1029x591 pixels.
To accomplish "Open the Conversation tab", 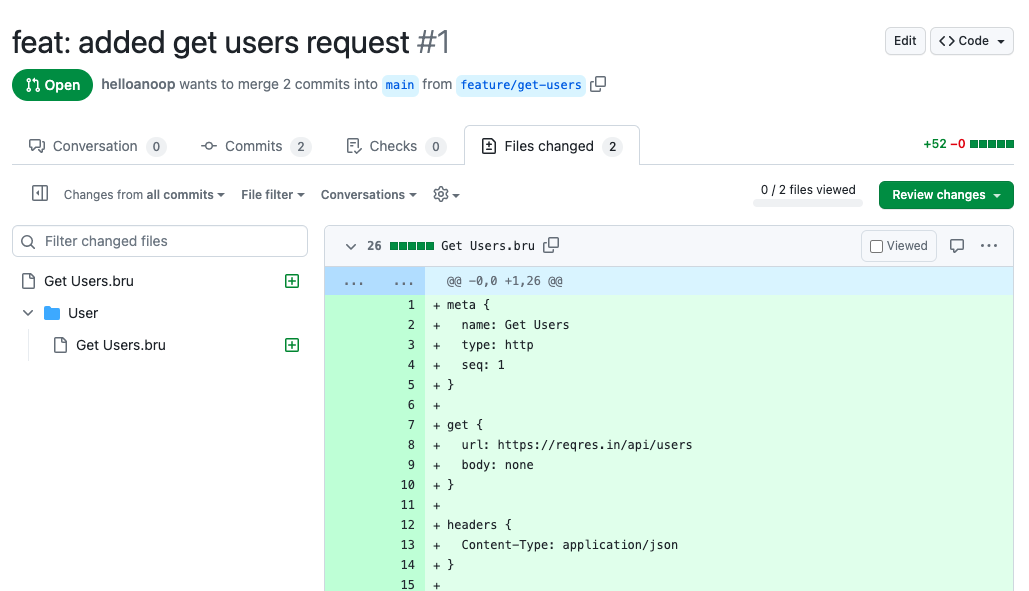I will point(95,145).
